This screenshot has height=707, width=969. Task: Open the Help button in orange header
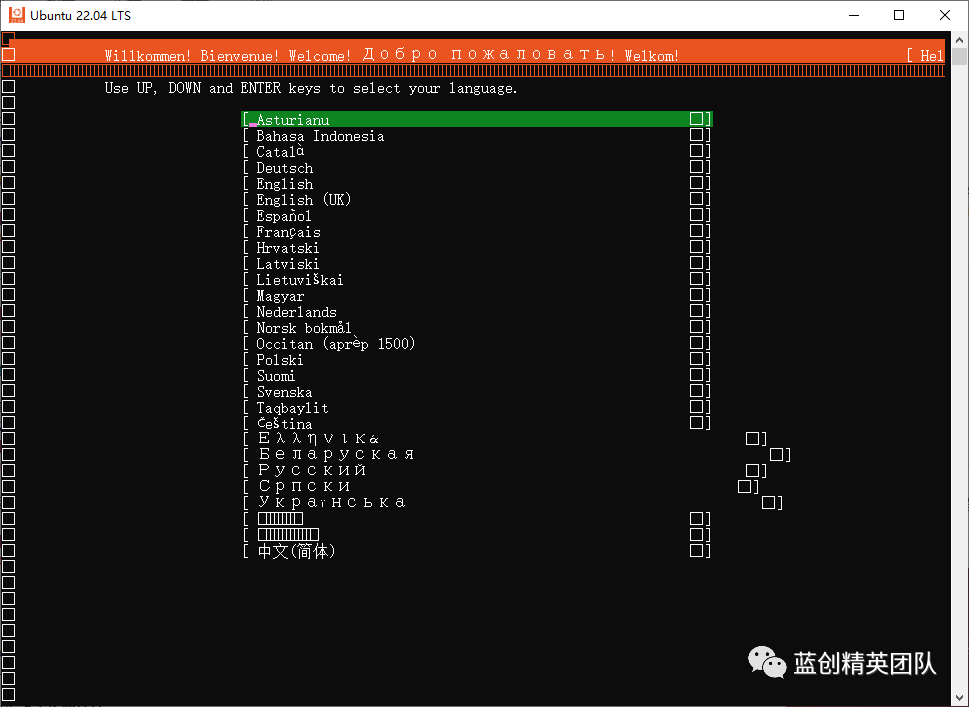[x=925, y=56]
